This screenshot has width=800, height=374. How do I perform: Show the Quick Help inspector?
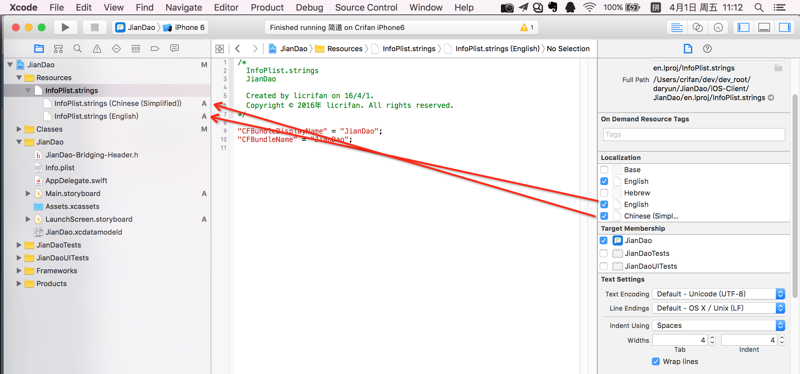(x=707, y=49)
